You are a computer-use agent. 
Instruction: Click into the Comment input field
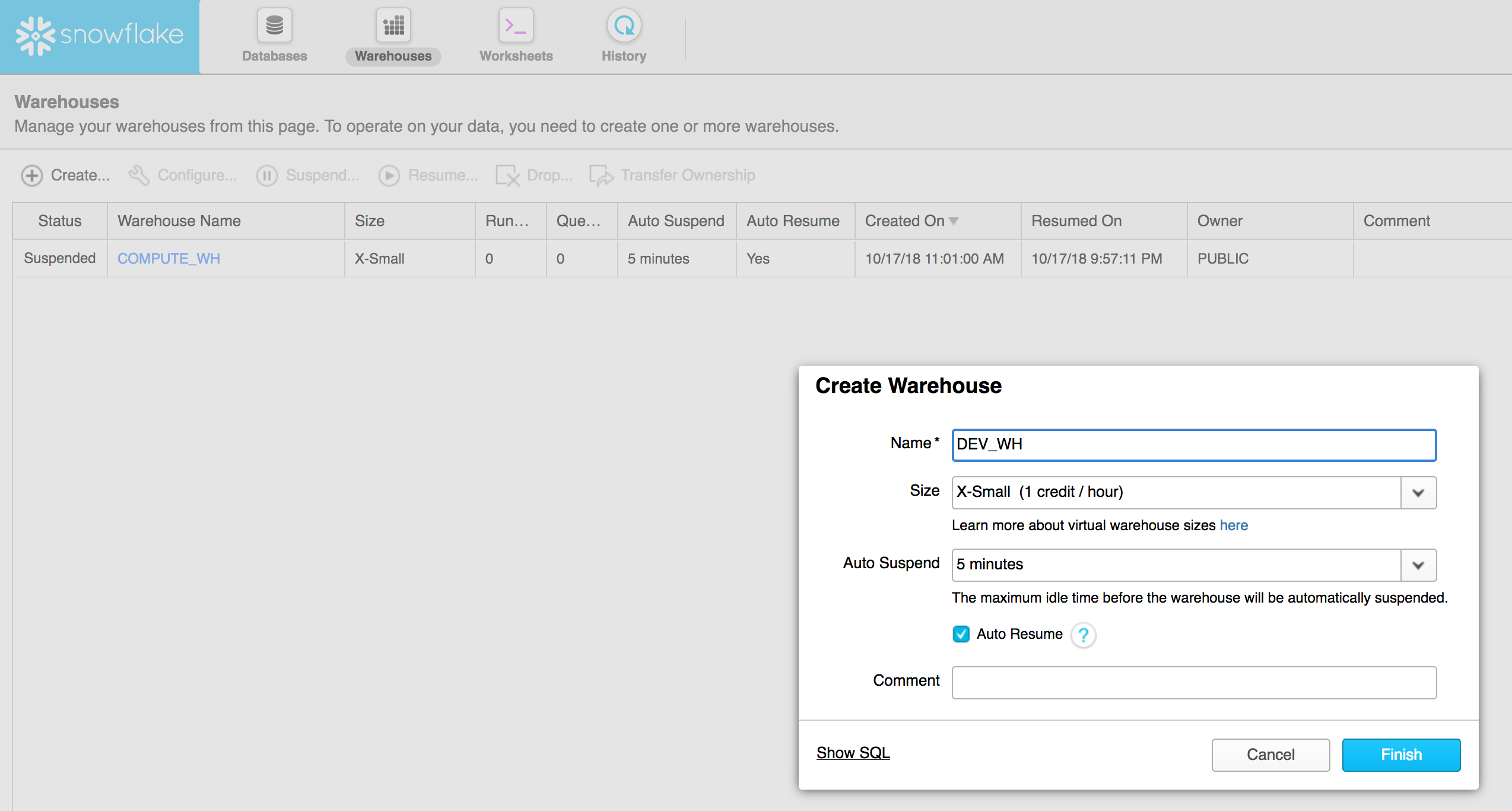[x=1194, y=683]
